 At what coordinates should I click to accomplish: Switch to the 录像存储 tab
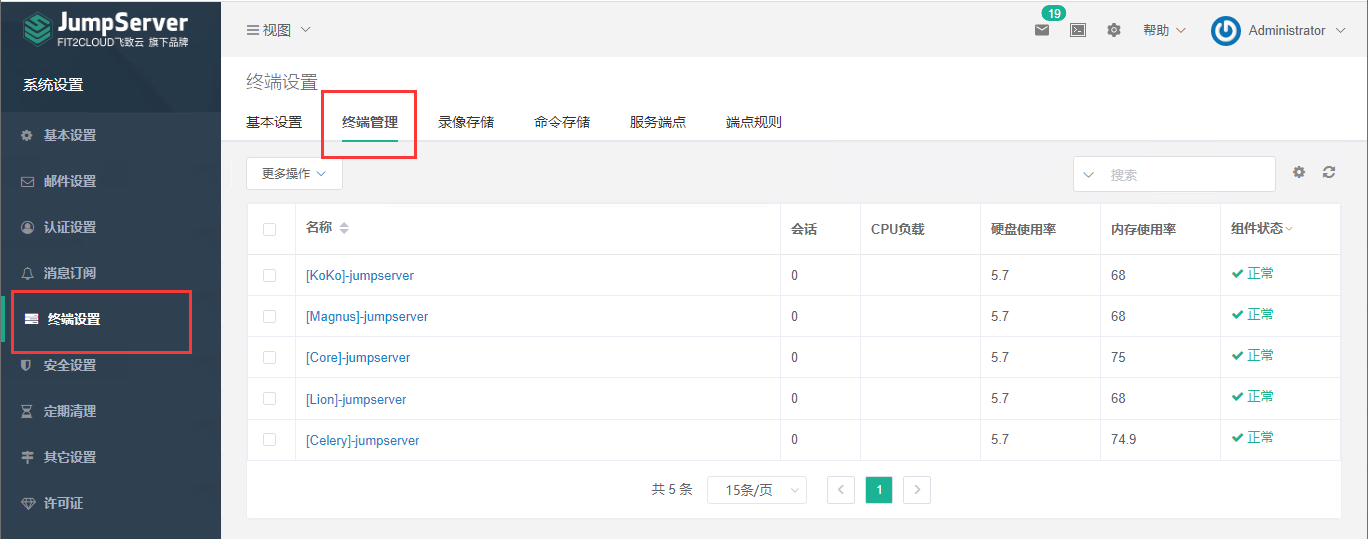pyautogui.click(x=466, y=122)
